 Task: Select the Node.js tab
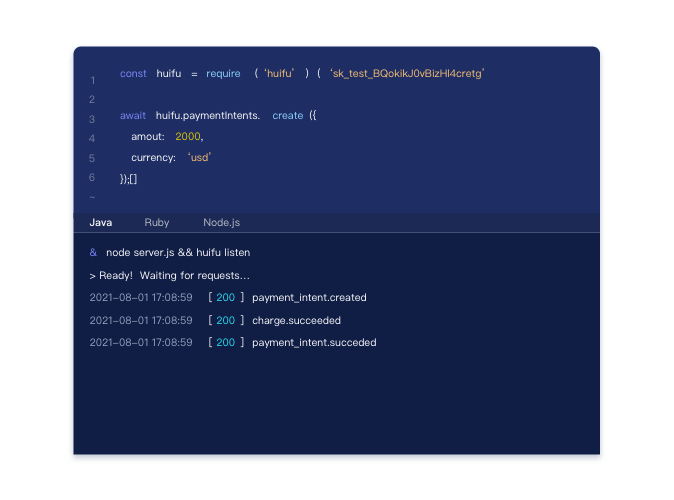pyautogui.click(x=221, y=222)
